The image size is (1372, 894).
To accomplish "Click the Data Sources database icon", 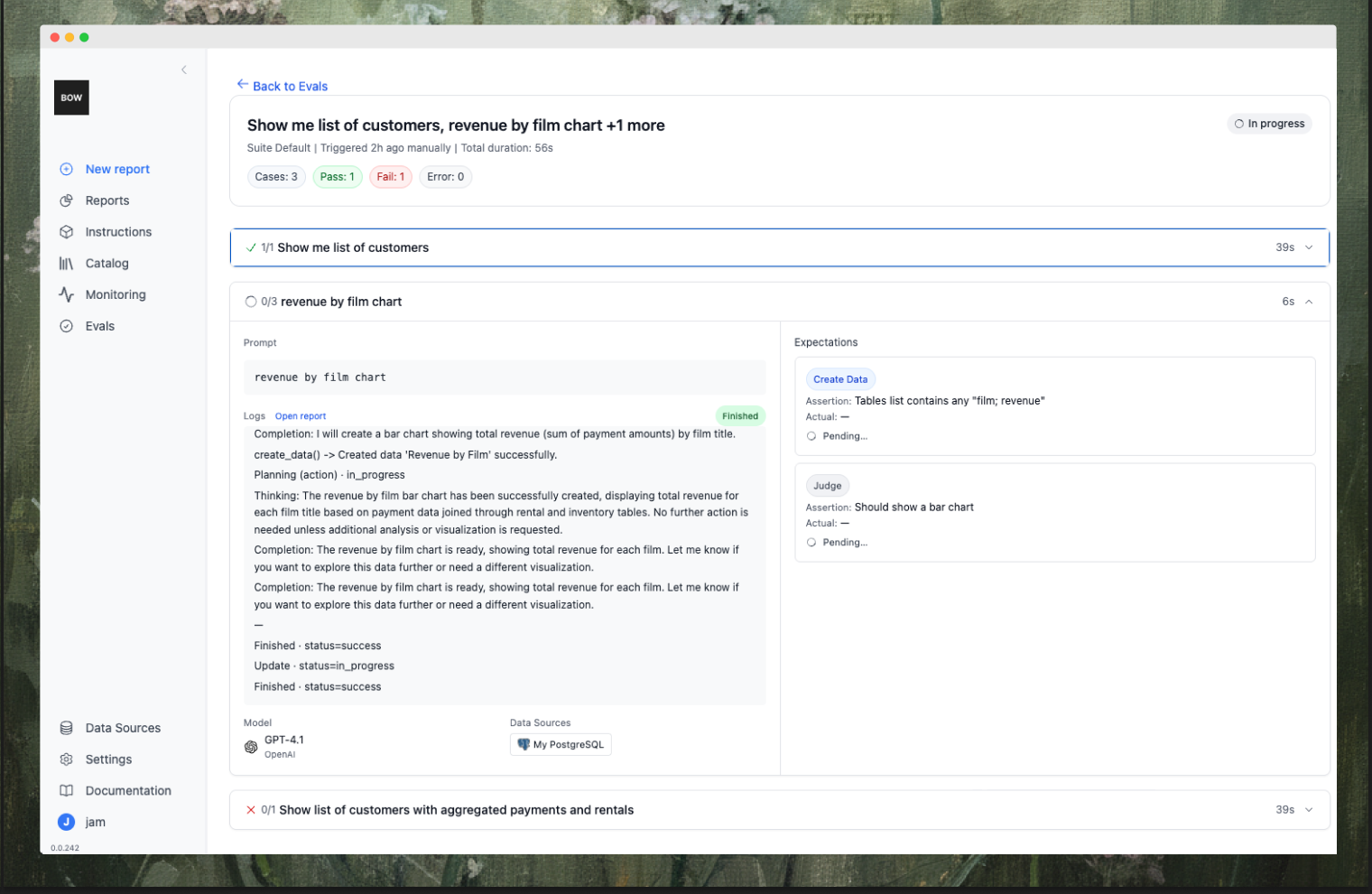I will (x=66, y=728).
